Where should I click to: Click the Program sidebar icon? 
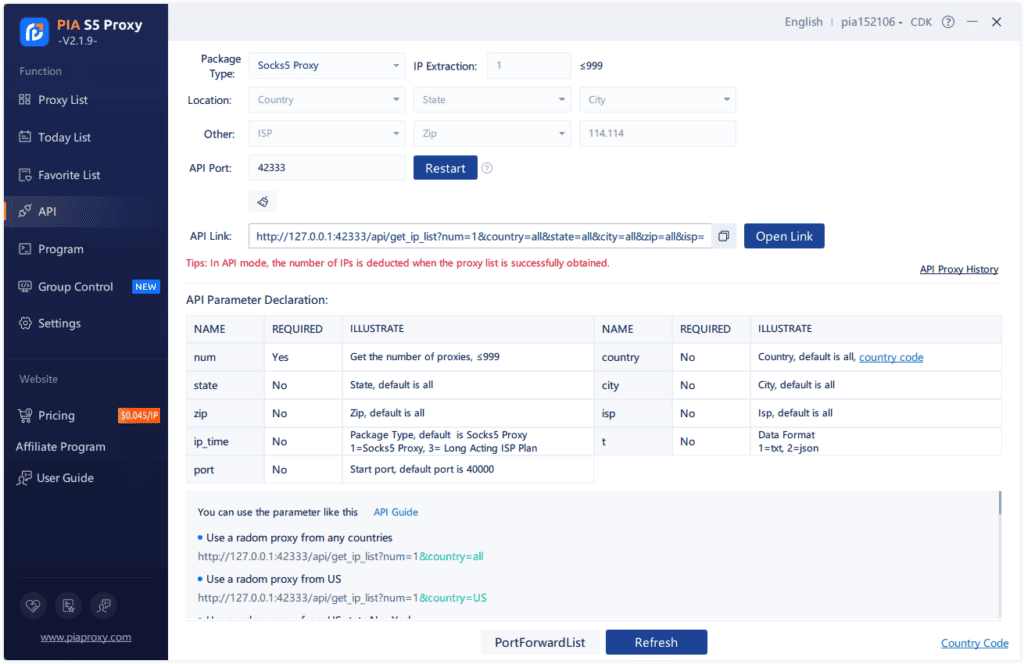24,249
